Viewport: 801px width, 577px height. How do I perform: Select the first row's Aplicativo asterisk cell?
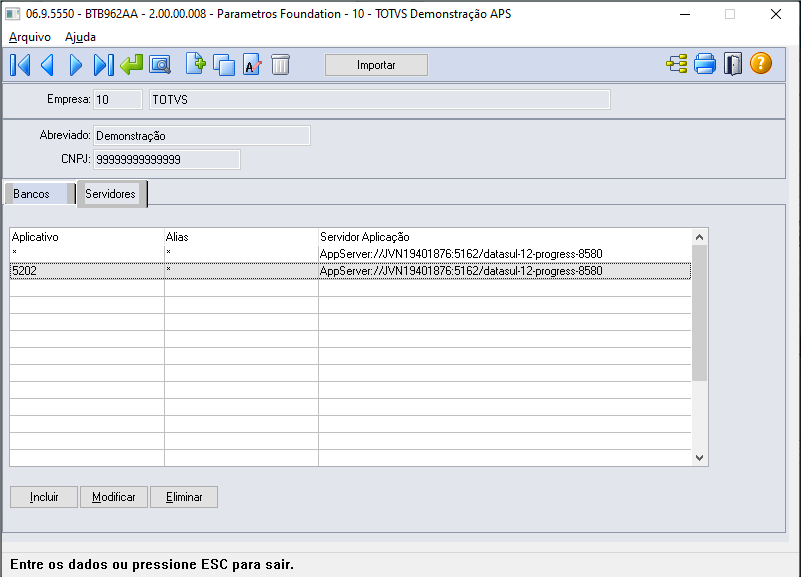click(87, 254)
